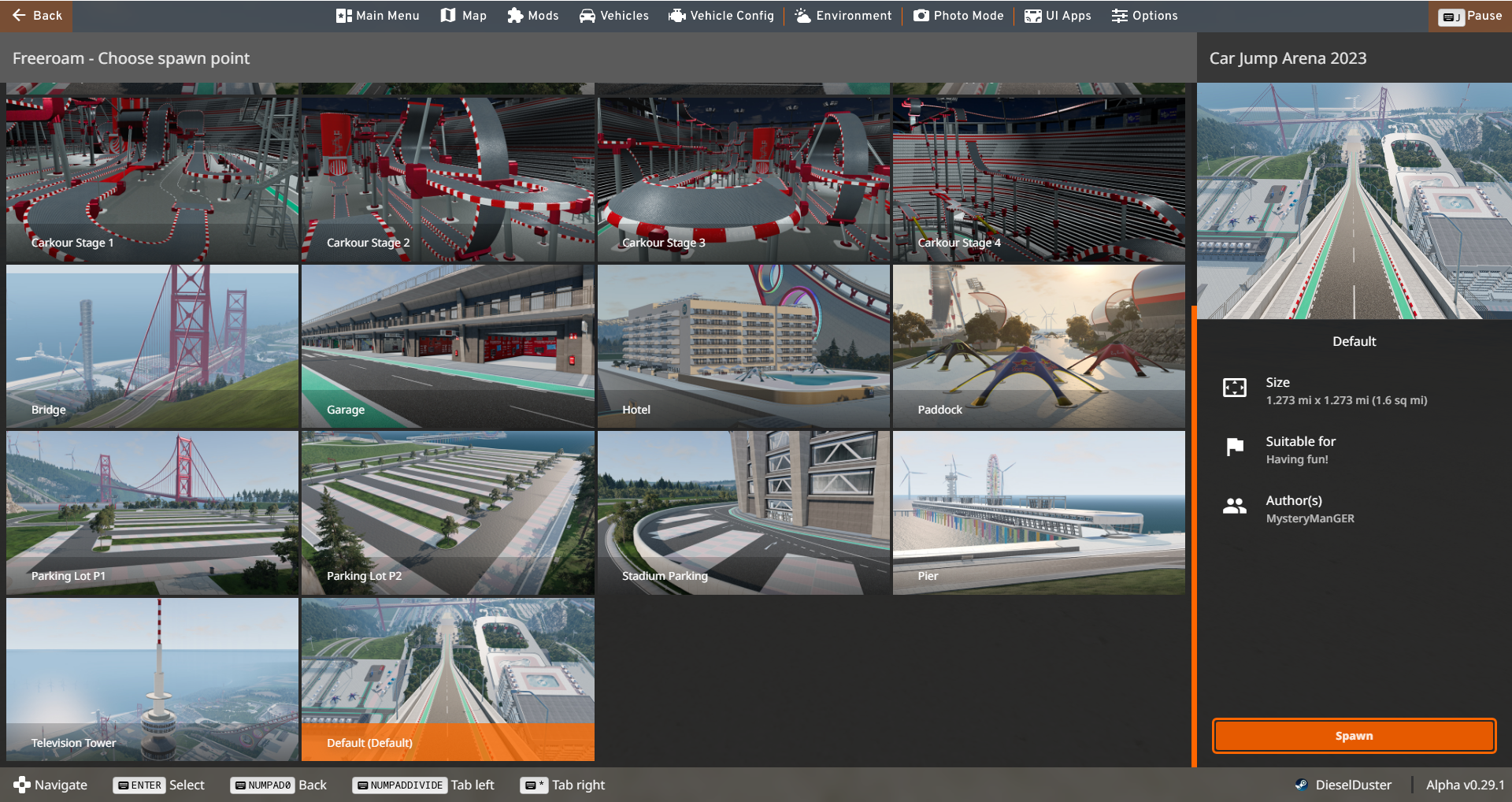1512x802 pixels.
Task: Pick the Hotel spawn location
Action: [x=743, y=346]
